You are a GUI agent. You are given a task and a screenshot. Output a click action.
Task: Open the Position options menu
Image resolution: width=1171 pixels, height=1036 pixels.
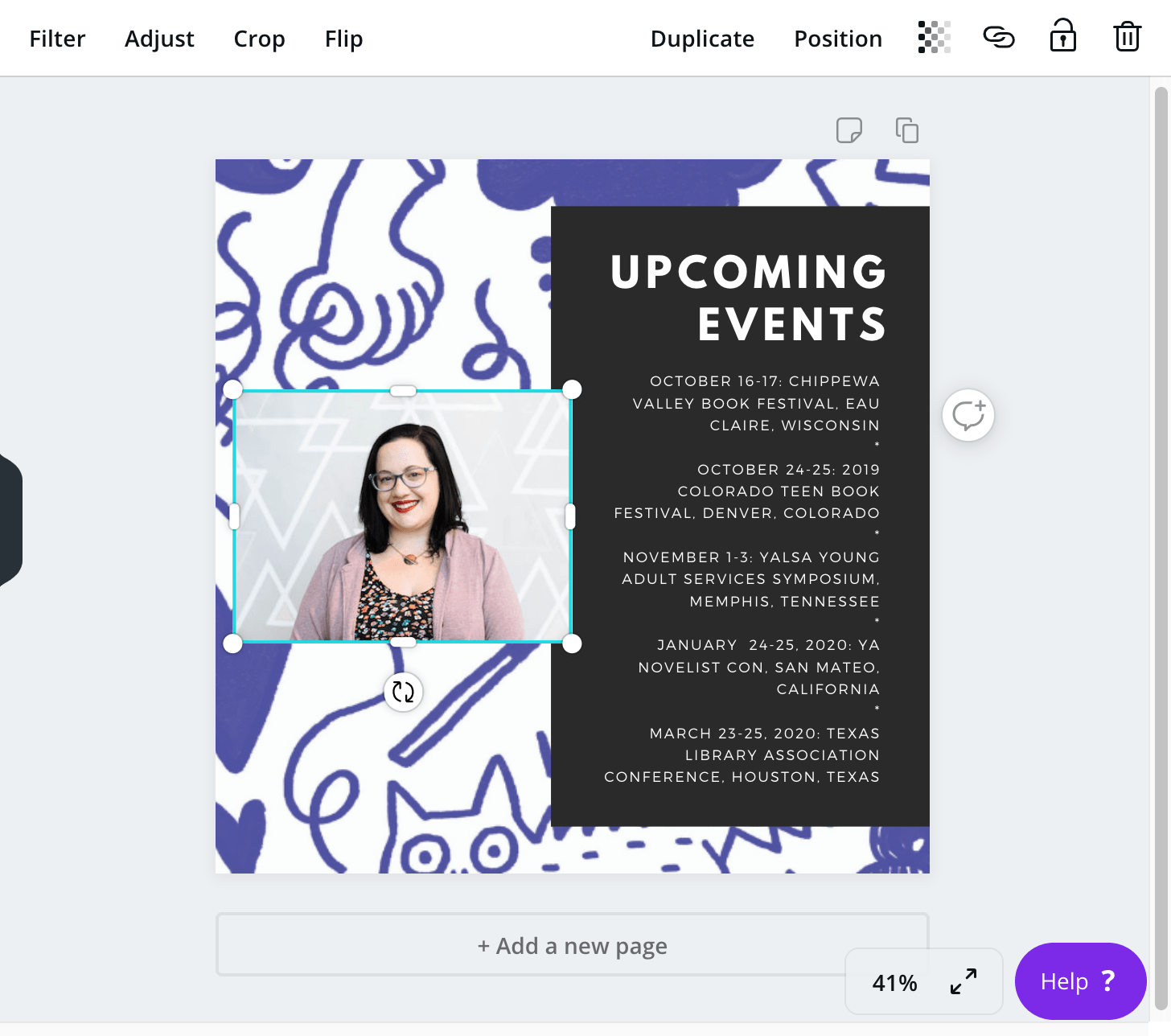tap(838, 39)
